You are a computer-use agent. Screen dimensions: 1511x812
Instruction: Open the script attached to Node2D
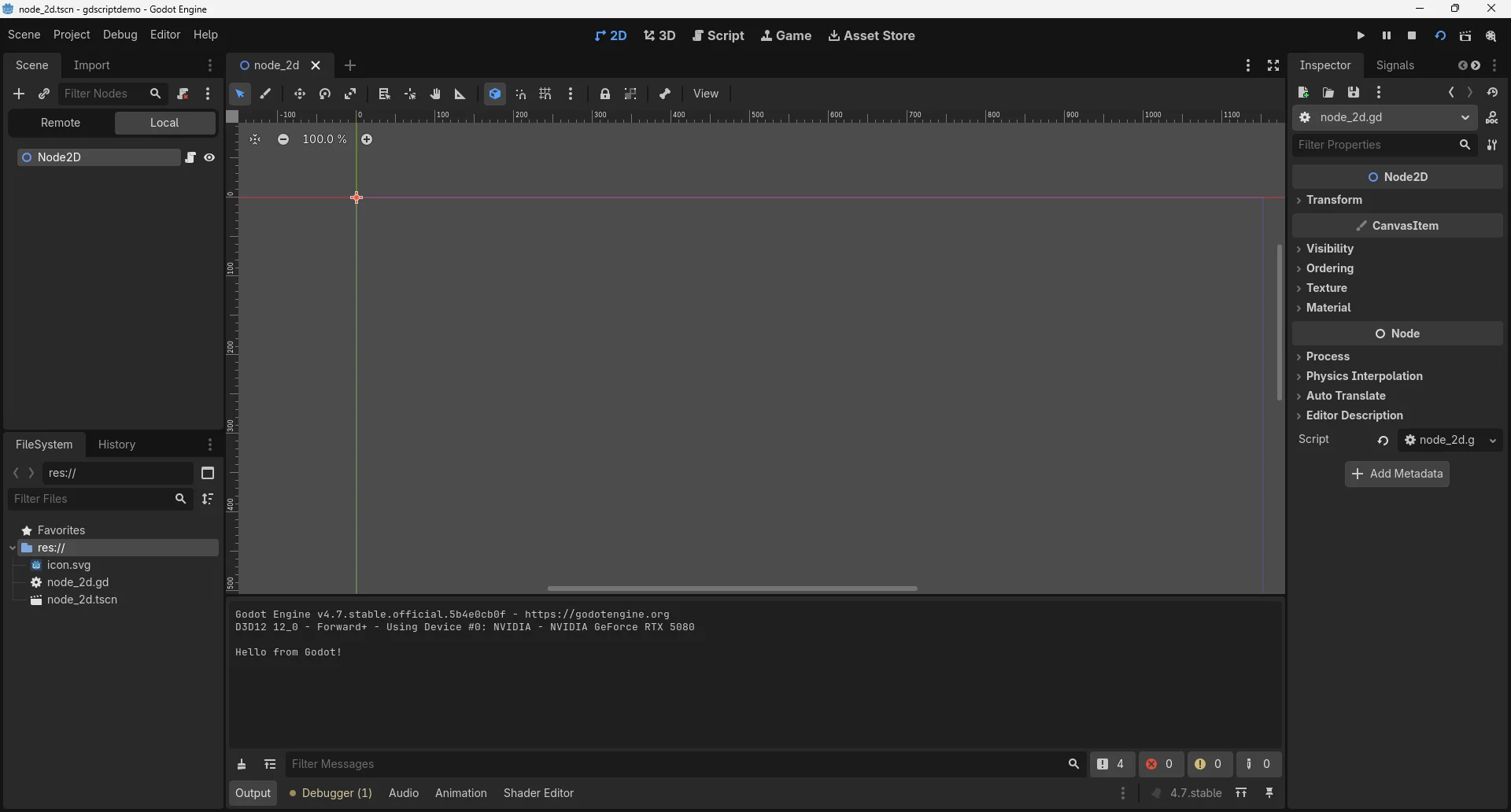pos(190,157)
